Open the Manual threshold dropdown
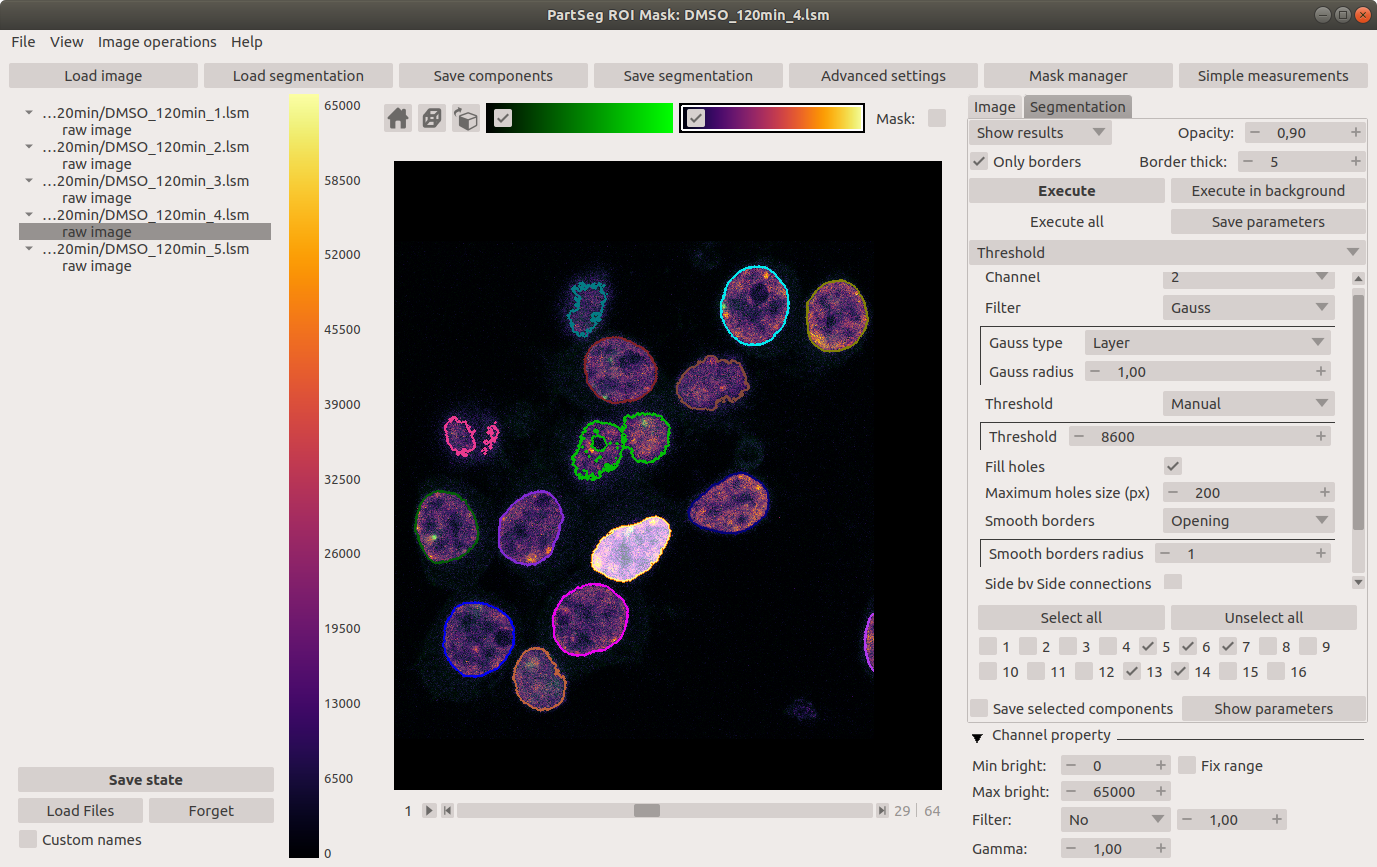This screenshot has height=867, width=1377. click(x=1248, y=404)
